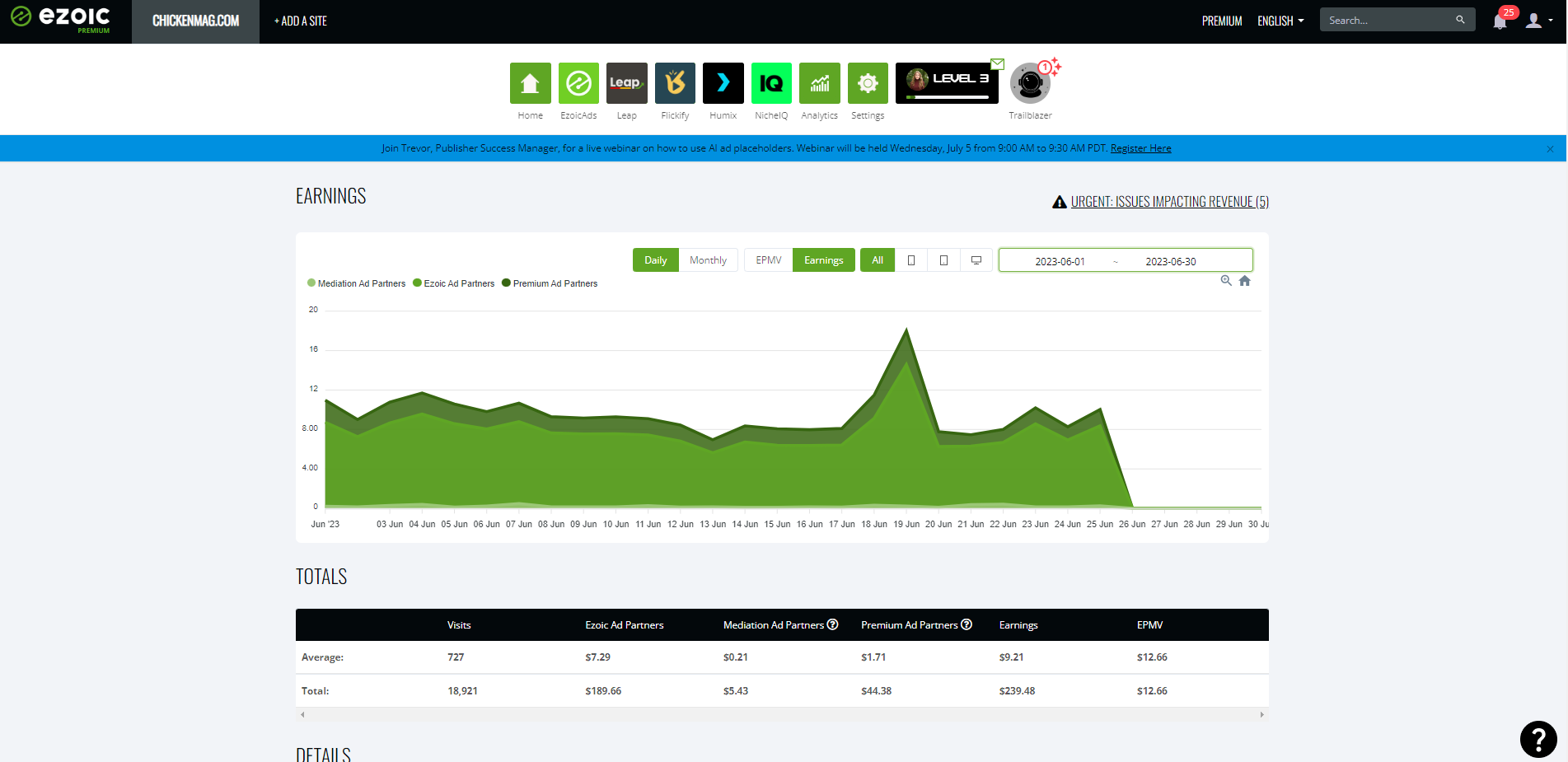Click the Ezoic Ad Partners column header
The image size is (1568, 762).
pos(624,625)
